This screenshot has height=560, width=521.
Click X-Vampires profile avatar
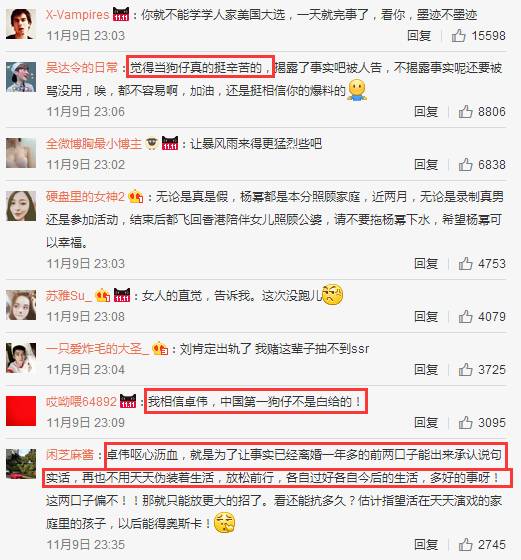click(21, 24)
